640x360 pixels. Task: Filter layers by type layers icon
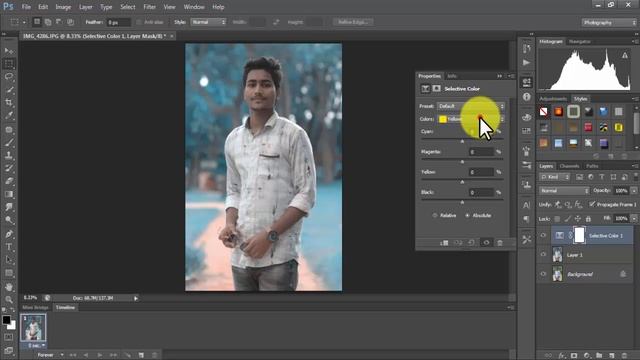(x=602, y=177)
